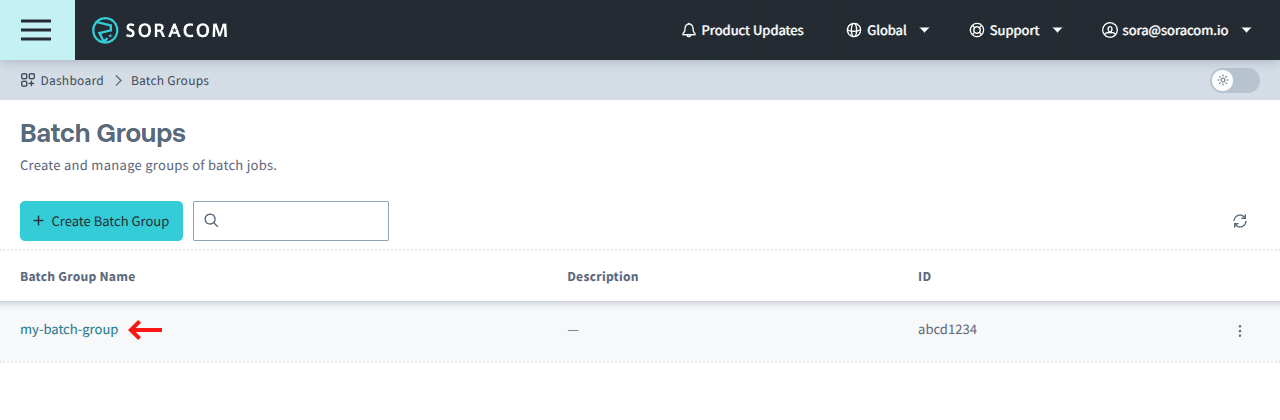Focus the batch group search field
This screenshot has width=1280, height=420.
pyautogui.click(x=291, y=221)
